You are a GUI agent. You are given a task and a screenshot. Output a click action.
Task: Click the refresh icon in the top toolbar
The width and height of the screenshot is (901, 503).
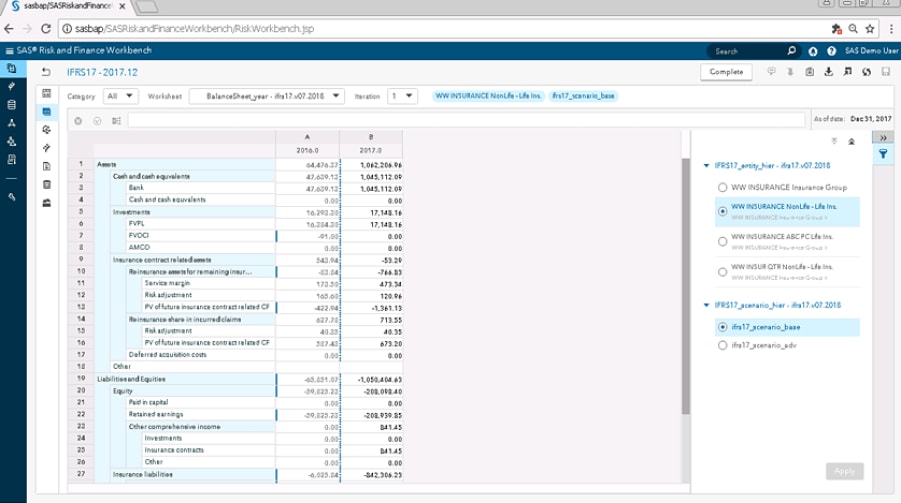pos(867,71)
